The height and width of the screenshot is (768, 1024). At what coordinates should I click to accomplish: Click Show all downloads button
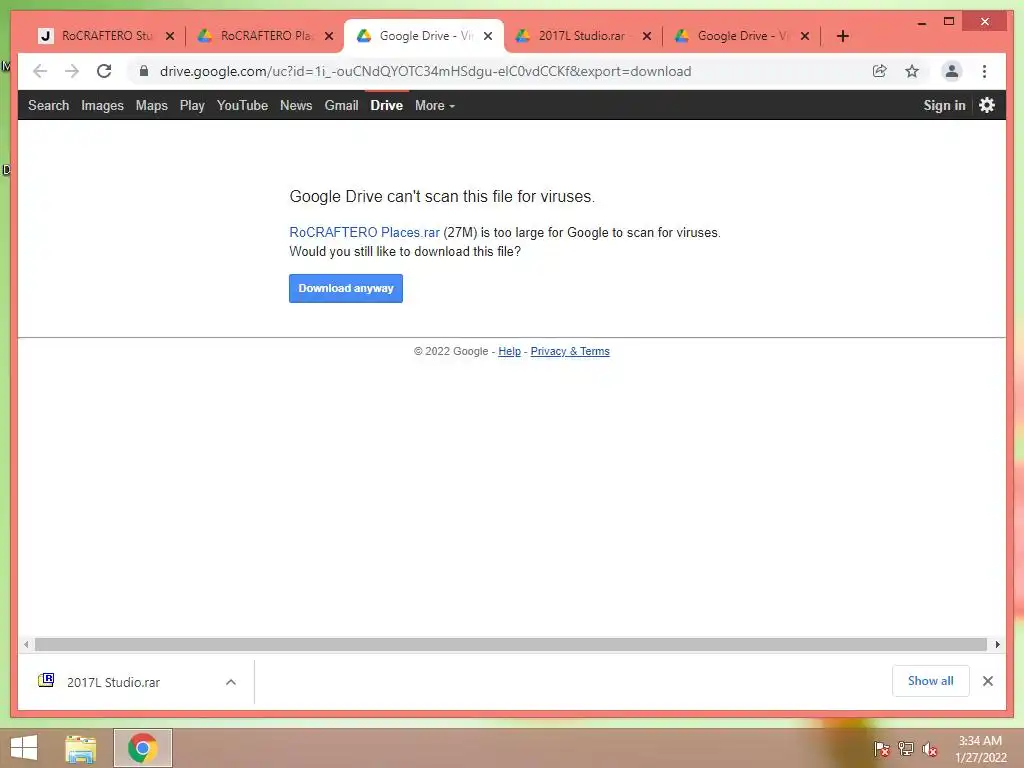[931, 681]
